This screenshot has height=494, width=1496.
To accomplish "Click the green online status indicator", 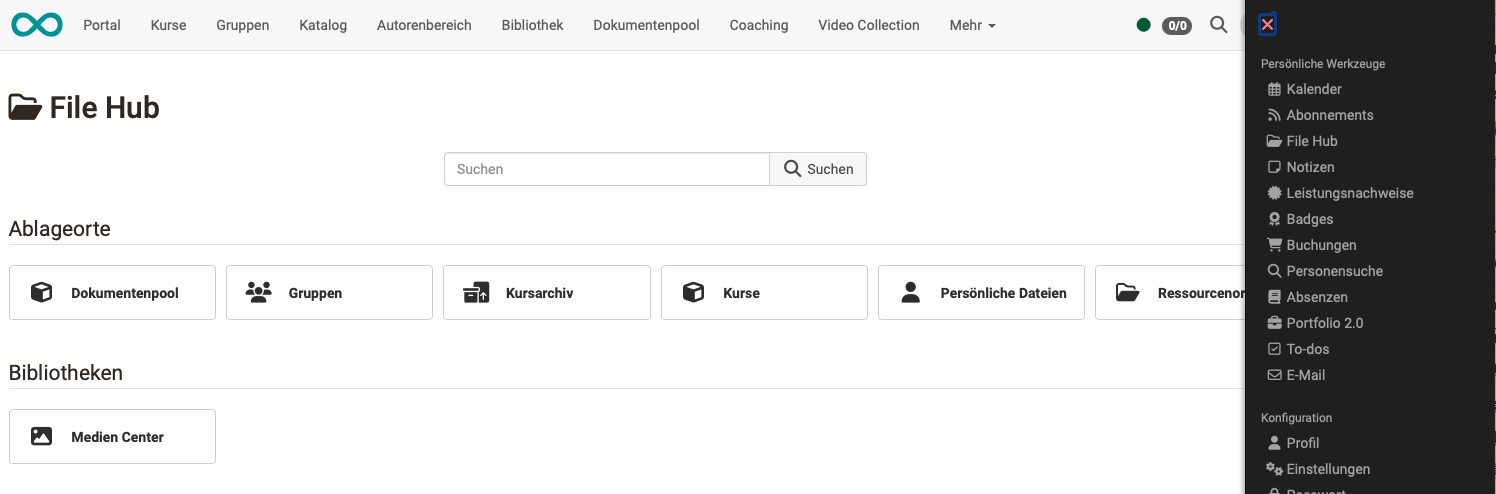I will pyautogui.click(x=1144, y=25).
